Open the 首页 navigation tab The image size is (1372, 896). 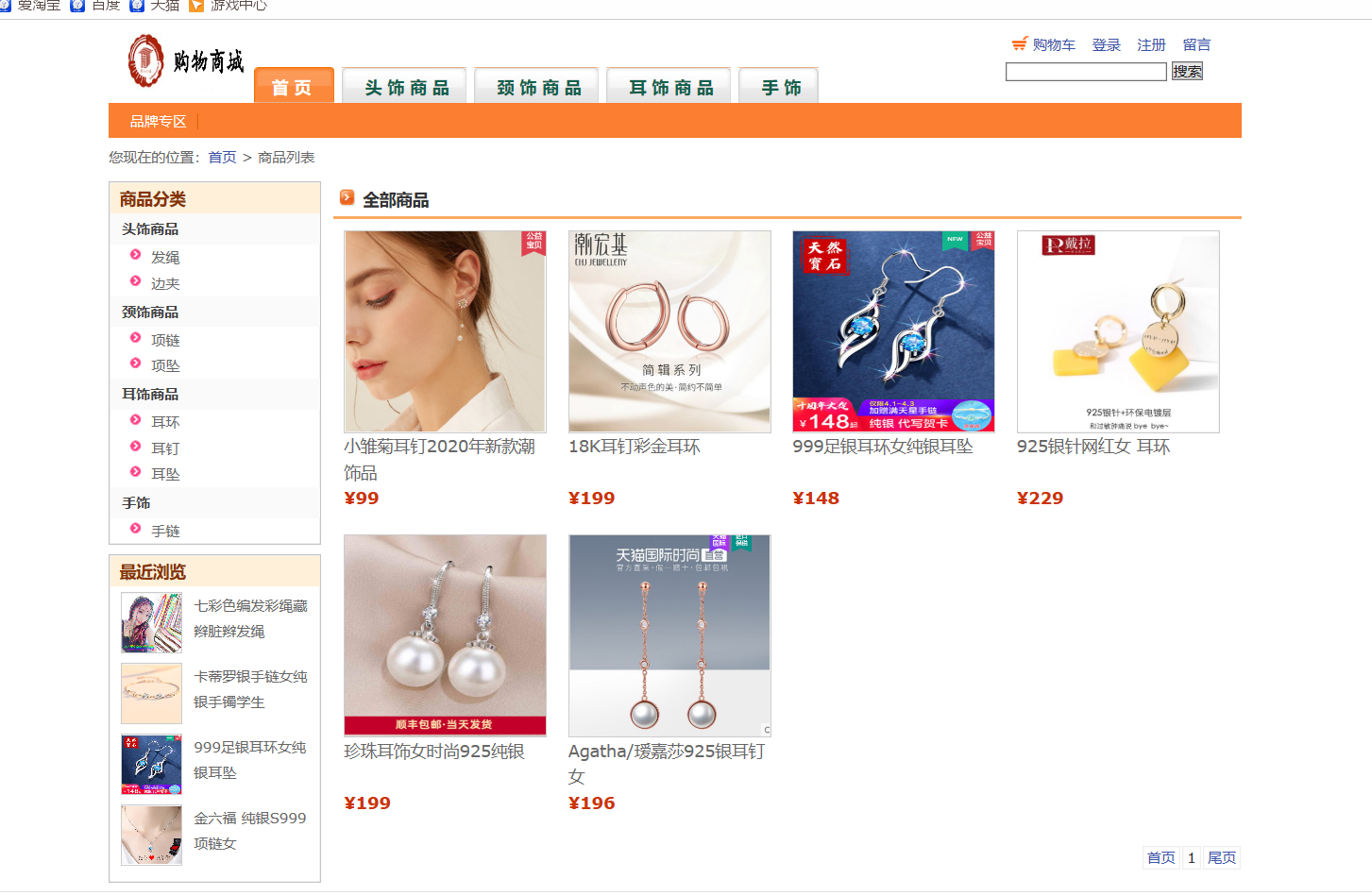[x=294, y=86]
